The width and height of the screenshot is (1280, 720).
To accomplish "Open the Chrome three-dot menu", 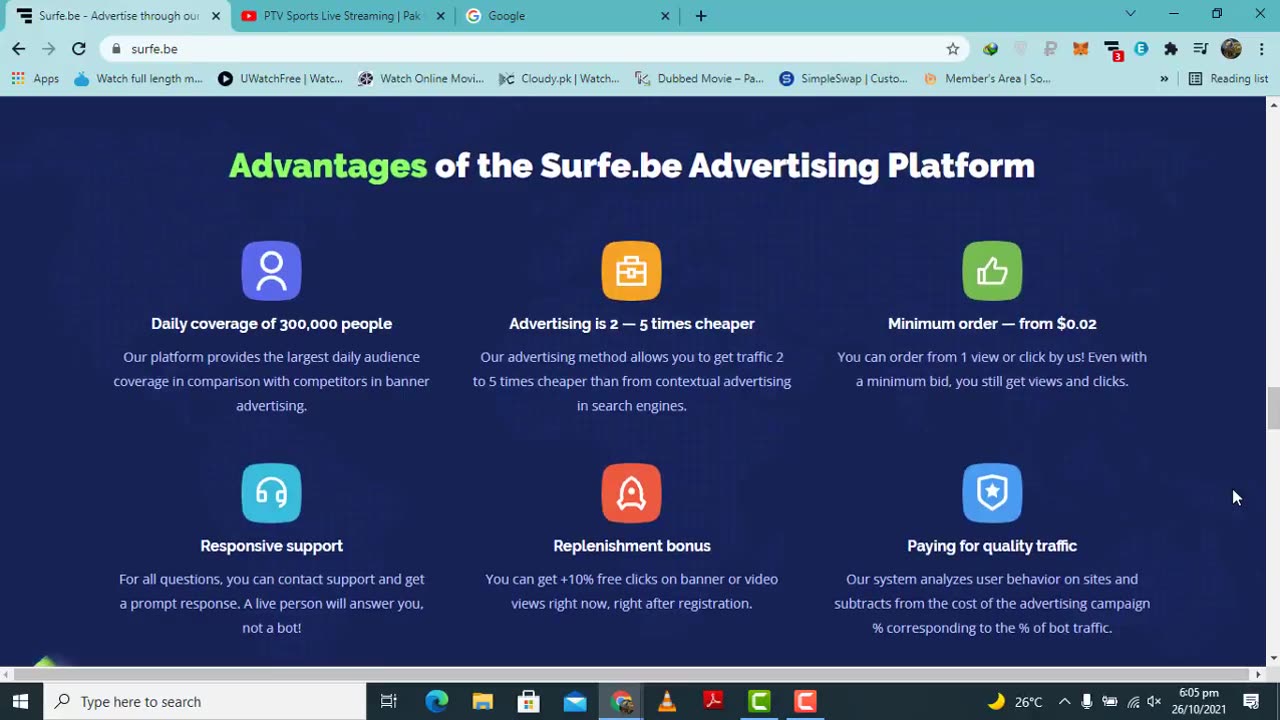I will (1261, 48).
